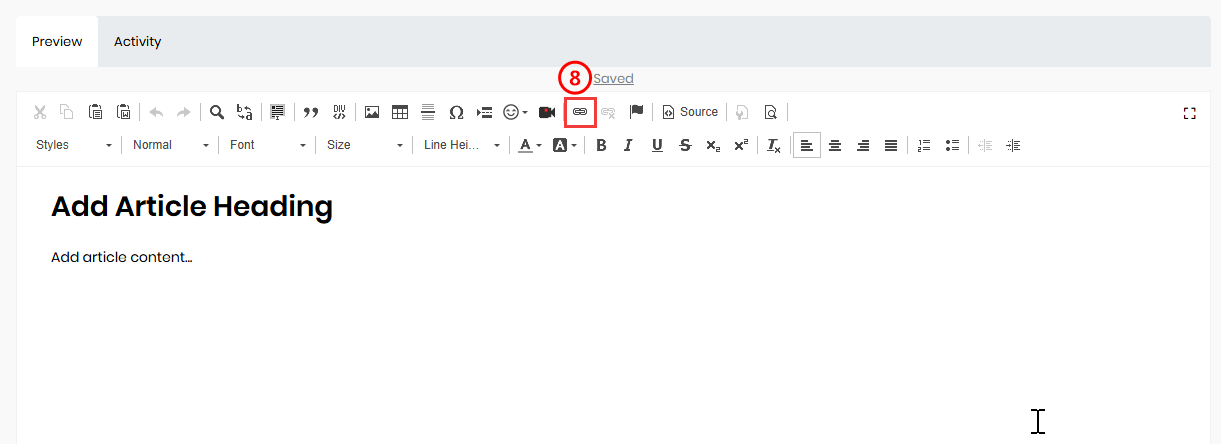The width and height of the screenshot is (1221, 444).
Task: Open the Size dropdown
Action: [364, 145]
